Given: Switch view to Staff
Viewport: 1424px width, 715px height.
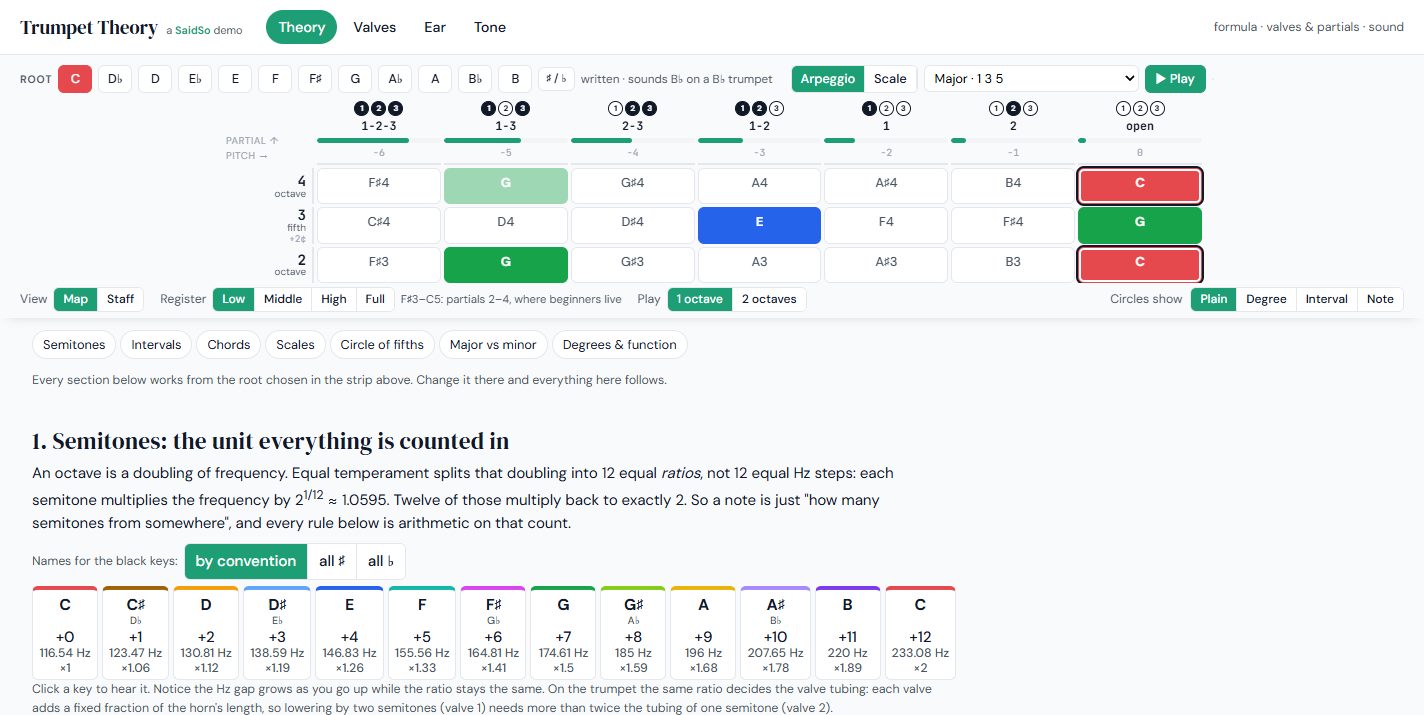Looking at the screenshot, I should (x=121, y=299).
